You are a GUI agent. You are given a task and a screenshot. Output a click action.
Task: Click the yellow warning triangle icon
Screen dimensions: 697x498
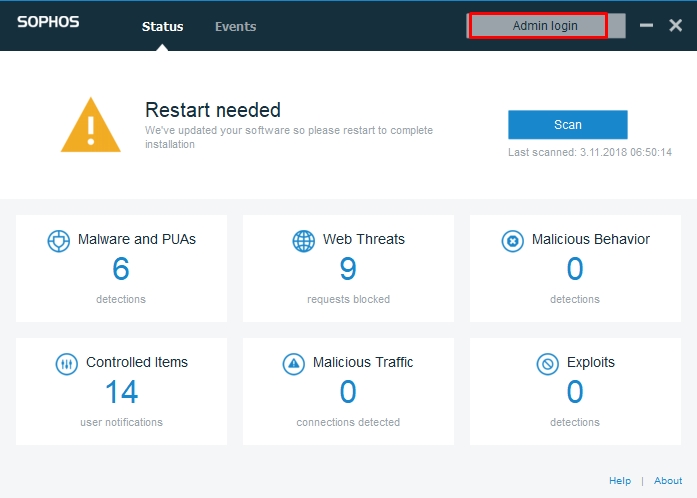(91, 125)
